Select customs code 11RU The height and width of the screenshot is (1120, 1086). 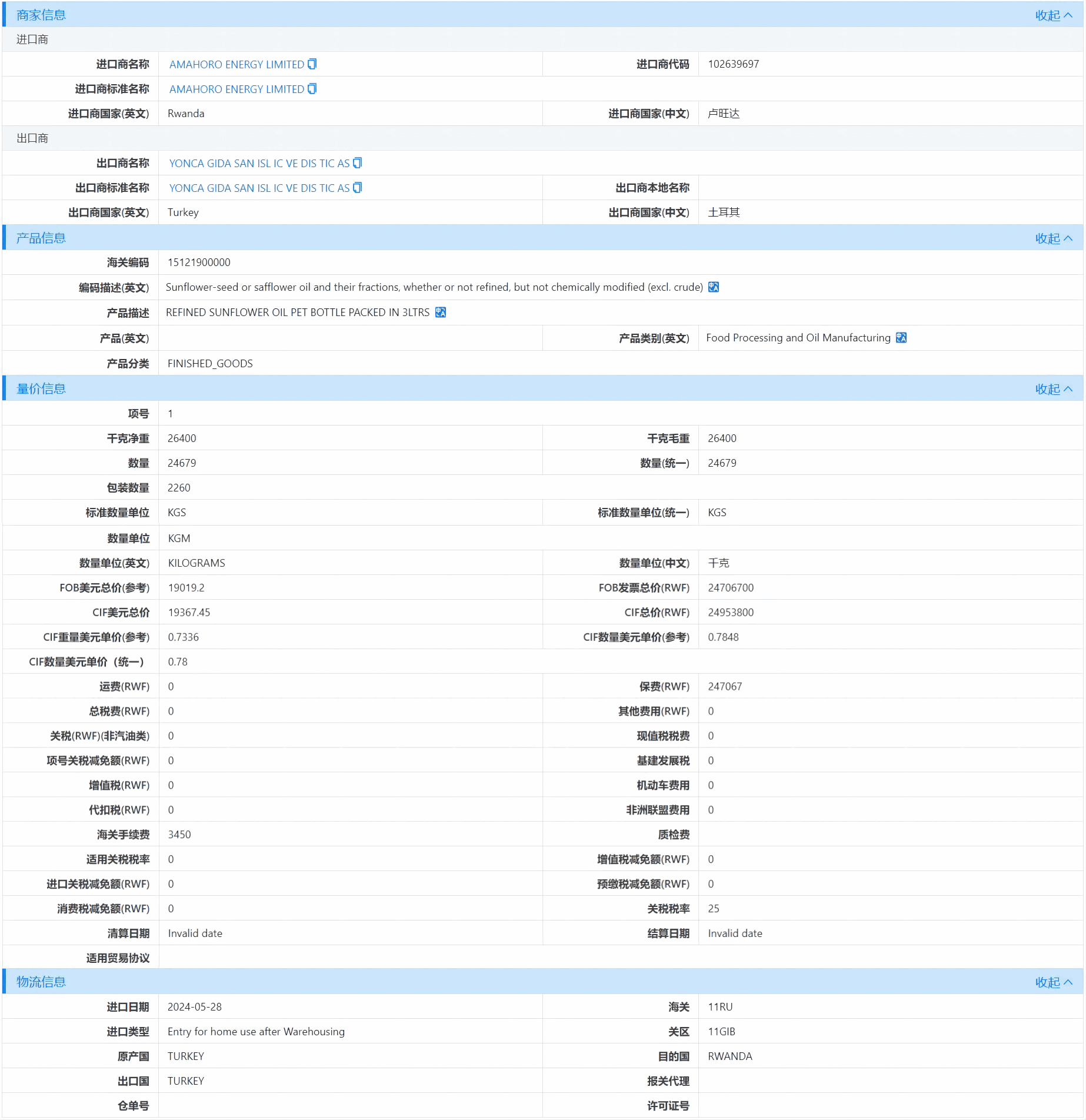[x=720, y=1007]
